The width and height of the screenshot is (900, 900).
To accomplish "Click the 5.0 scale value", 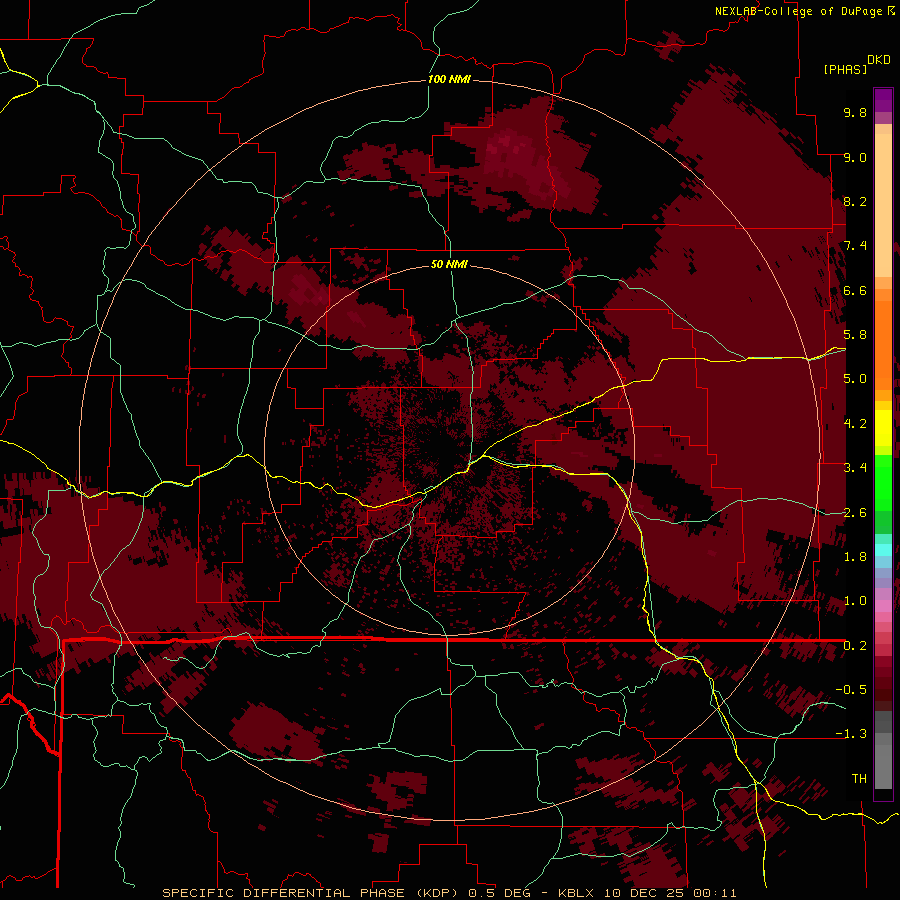I will [855, 379].
